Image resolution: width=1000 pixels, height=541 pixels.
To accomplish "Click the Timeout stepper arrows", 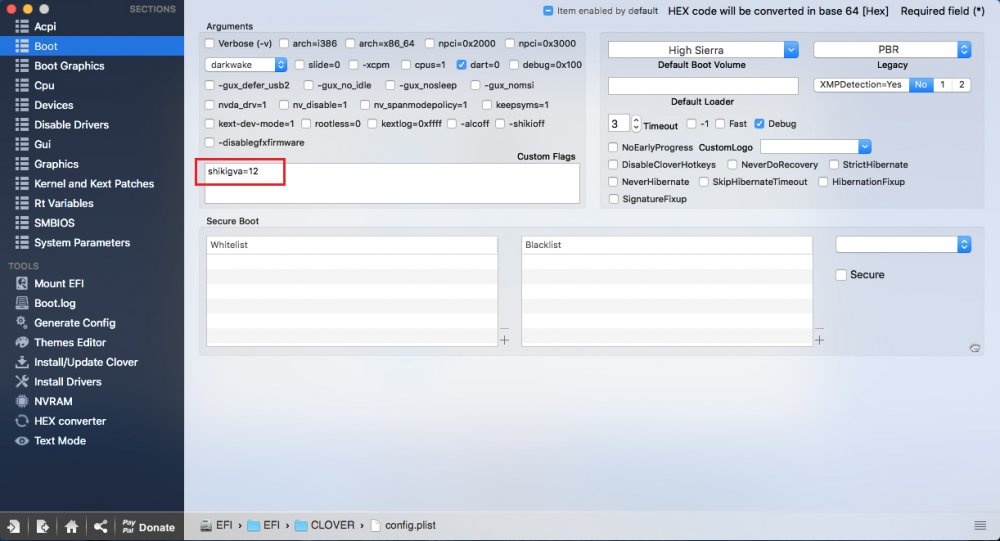I will tap(636, 124).
